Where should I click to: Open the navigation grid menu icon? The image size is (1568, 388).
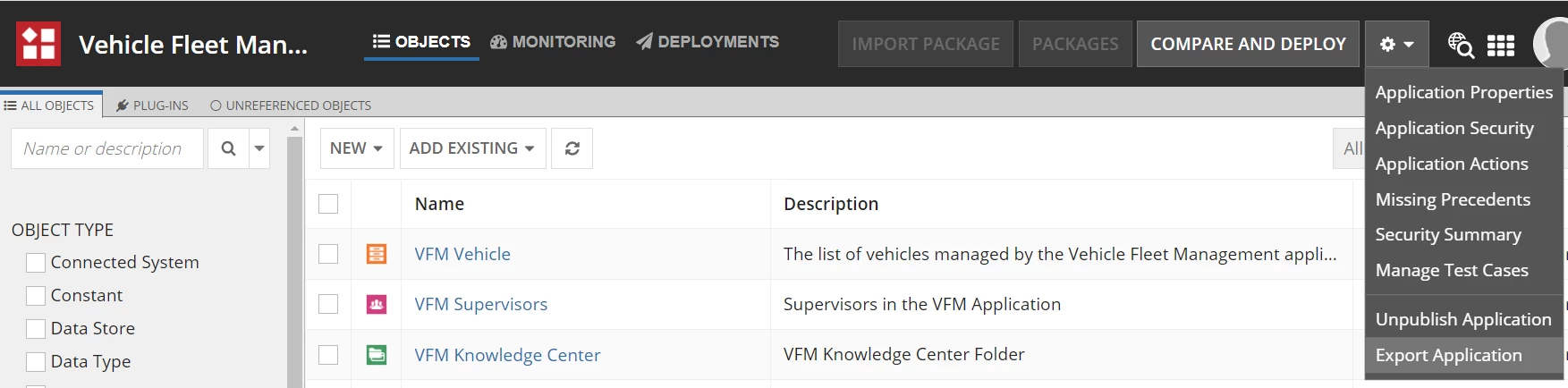(x=1501, y=45)
